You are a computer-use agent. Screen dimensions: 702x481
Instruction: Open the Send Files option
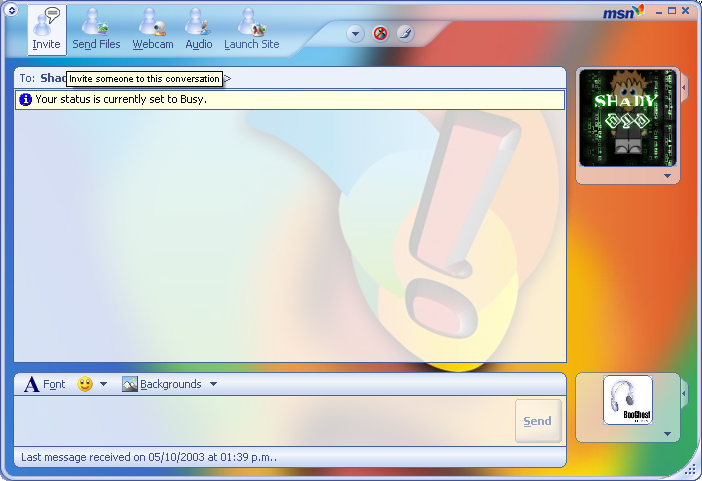coord(96,29)
